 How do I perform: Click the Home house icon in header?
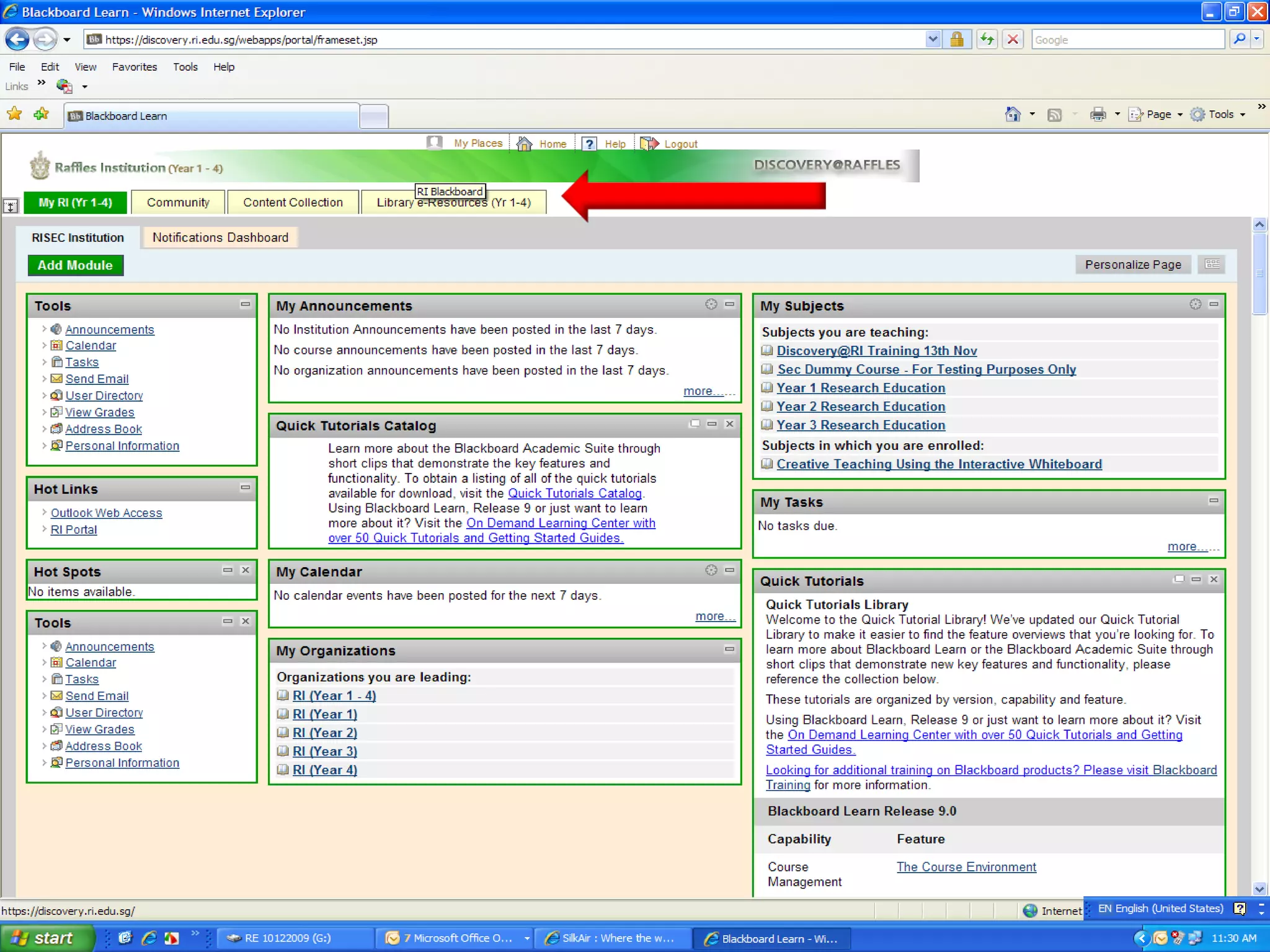pos(525,144)
